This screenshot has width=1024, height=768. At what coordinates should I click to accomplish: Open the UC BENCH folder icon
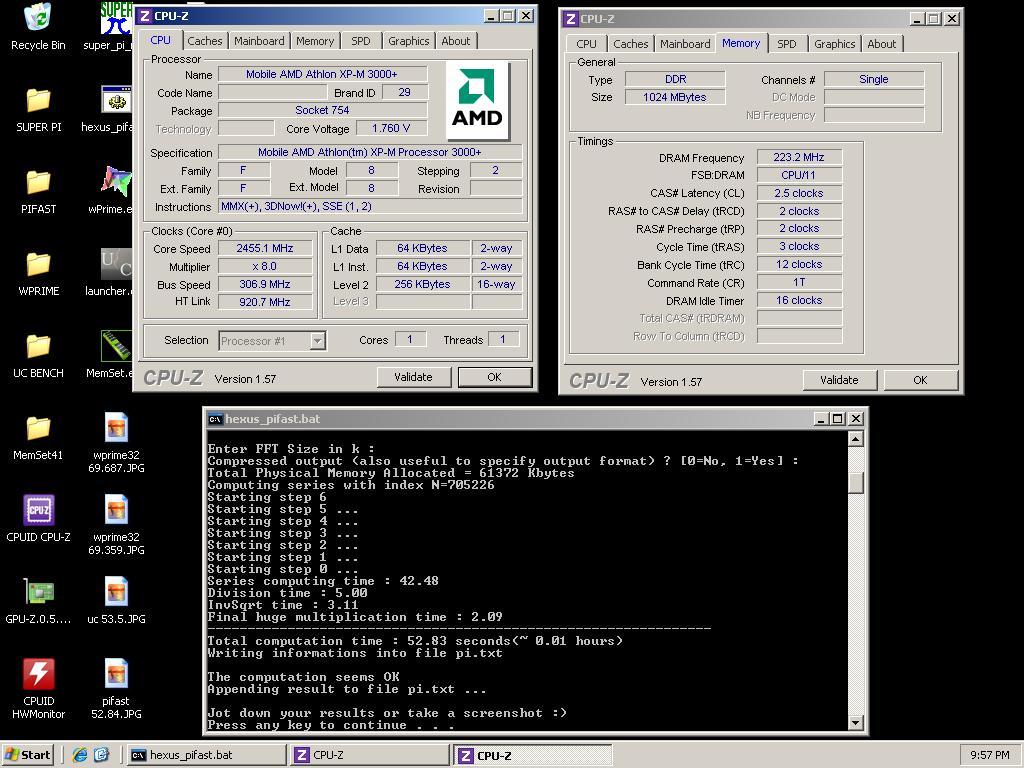[38, 355]
